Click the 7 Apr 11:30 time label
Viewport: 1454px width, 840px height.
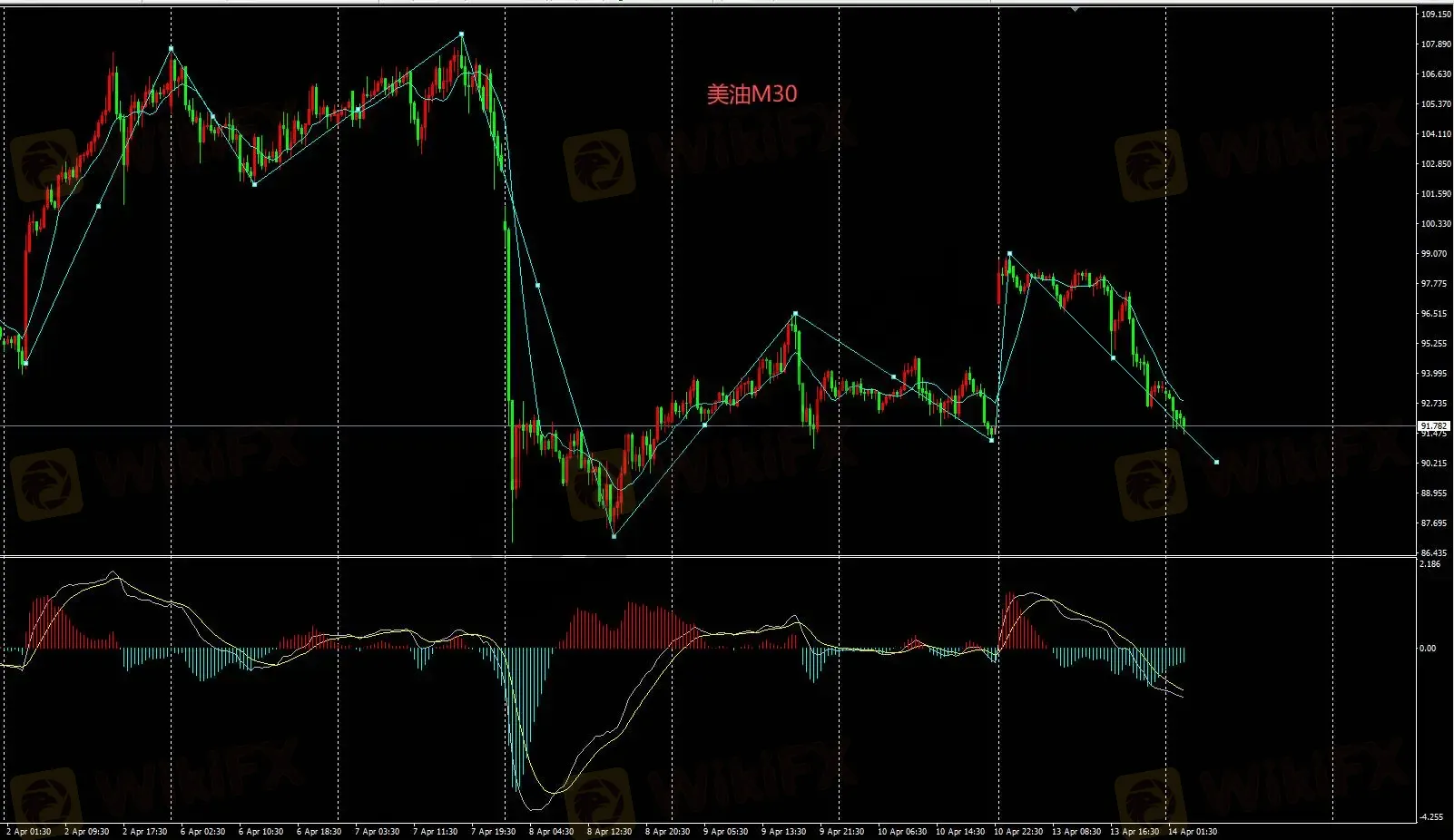click(436, 832)
